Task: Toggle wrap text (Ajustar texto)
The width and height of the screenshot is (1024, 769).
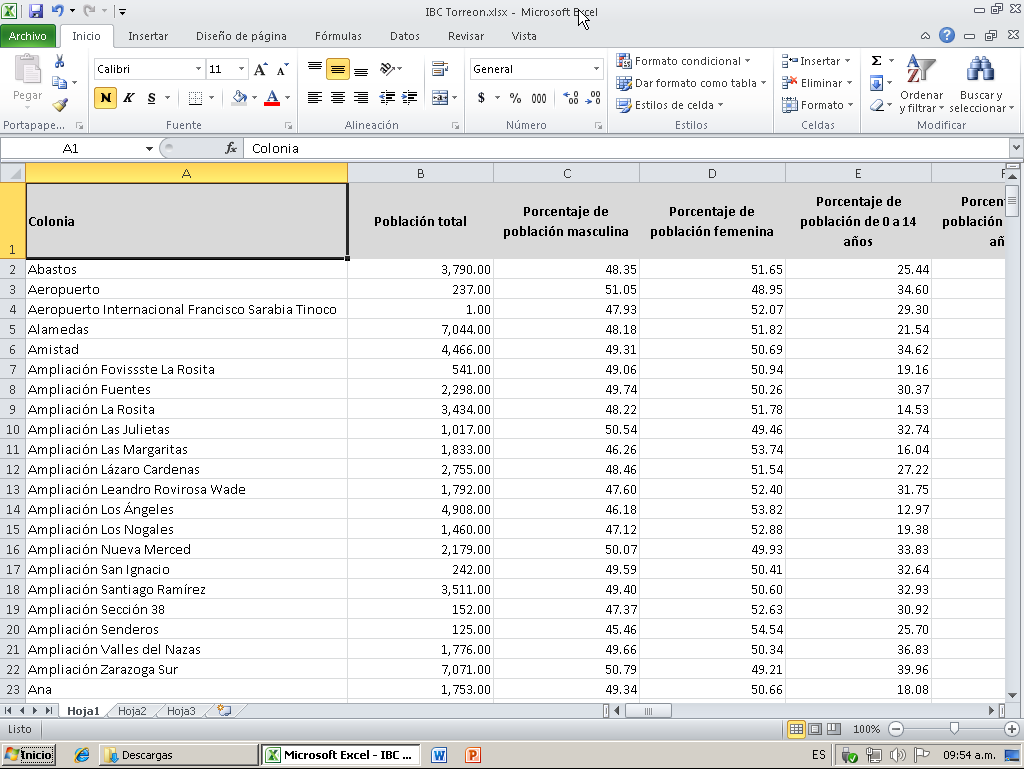Action: click(440, 69)
